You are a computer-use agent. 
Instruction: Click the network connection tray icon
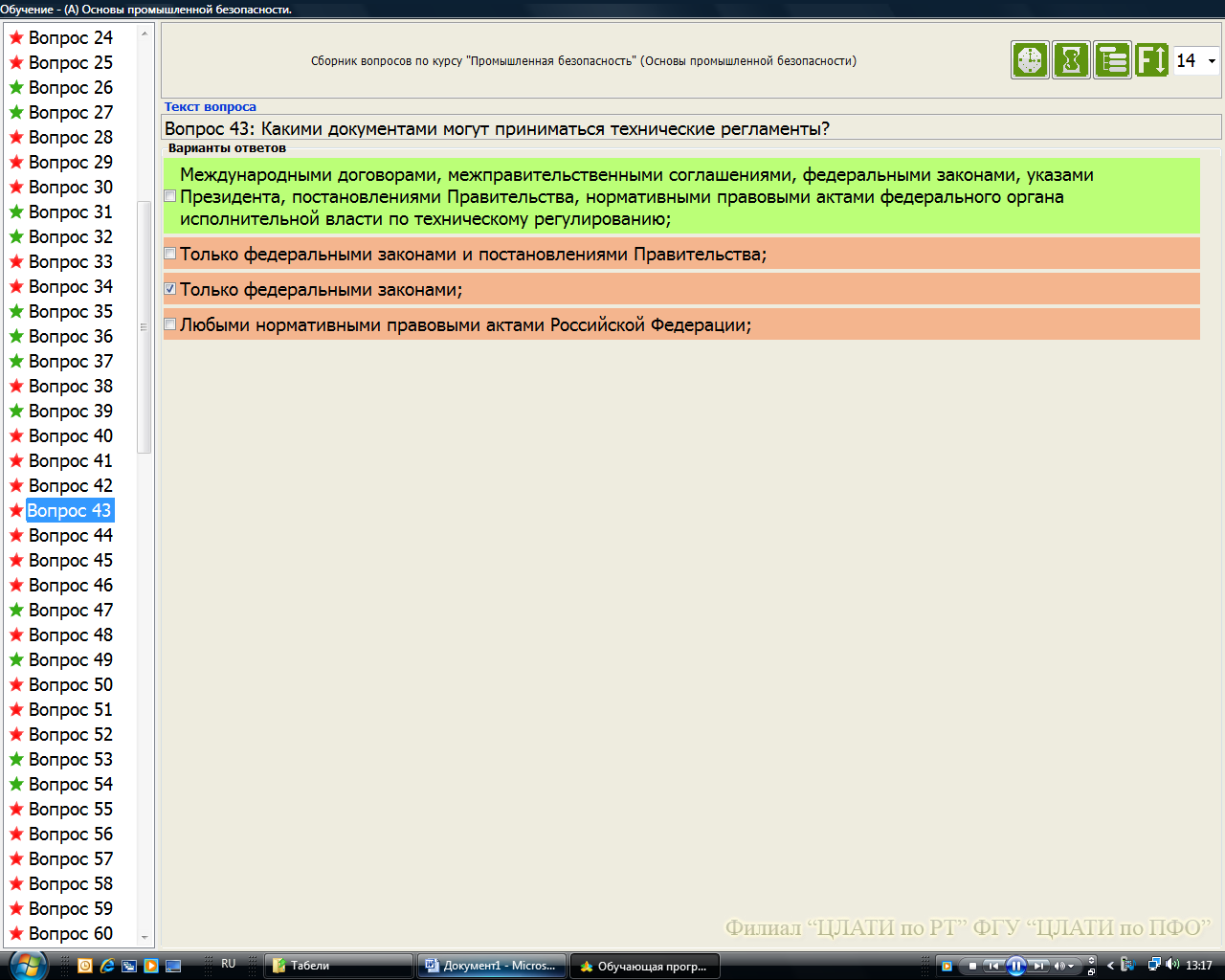pos(1154,965)
